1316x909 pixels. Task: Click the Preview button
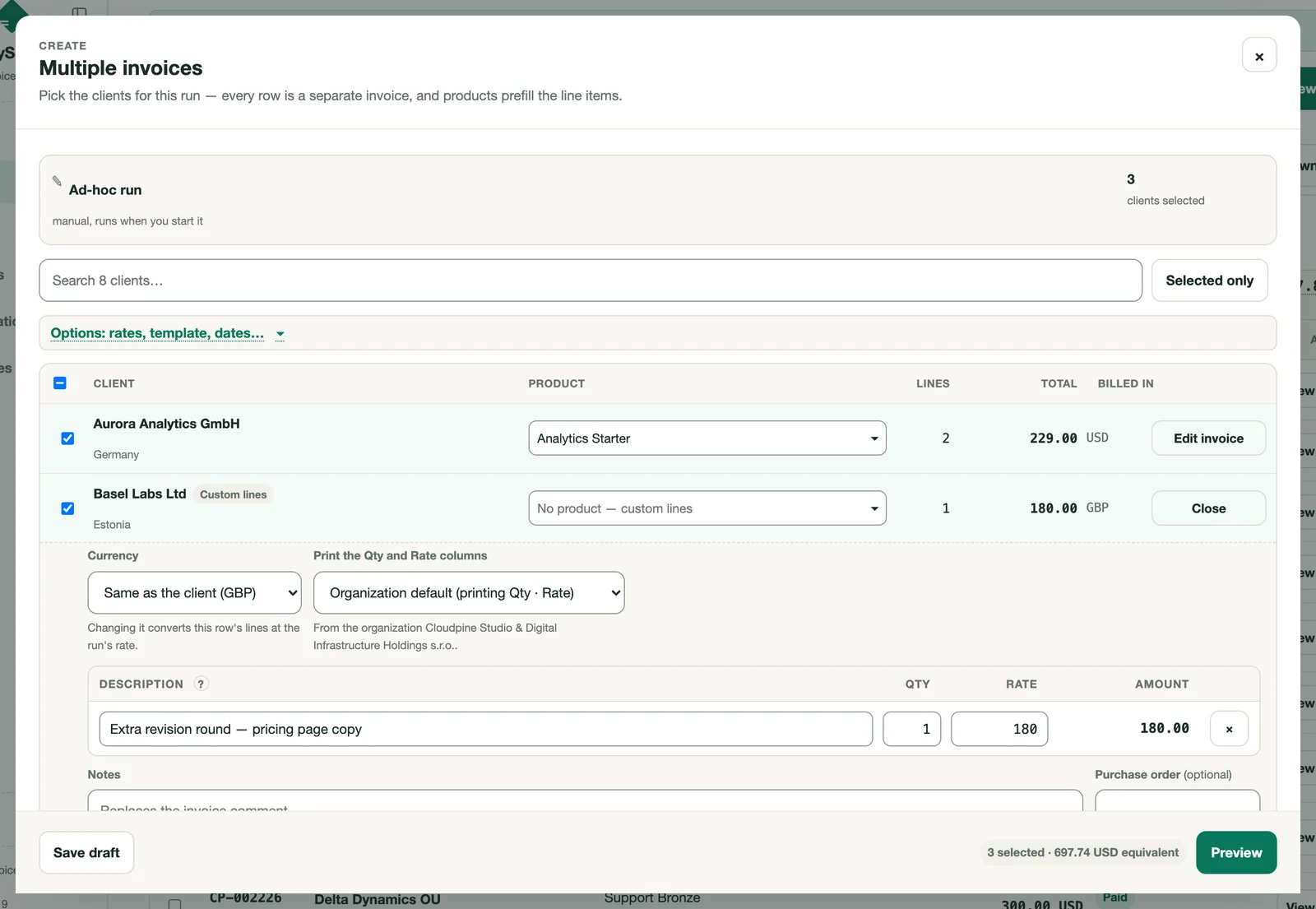pos(1236,853)
